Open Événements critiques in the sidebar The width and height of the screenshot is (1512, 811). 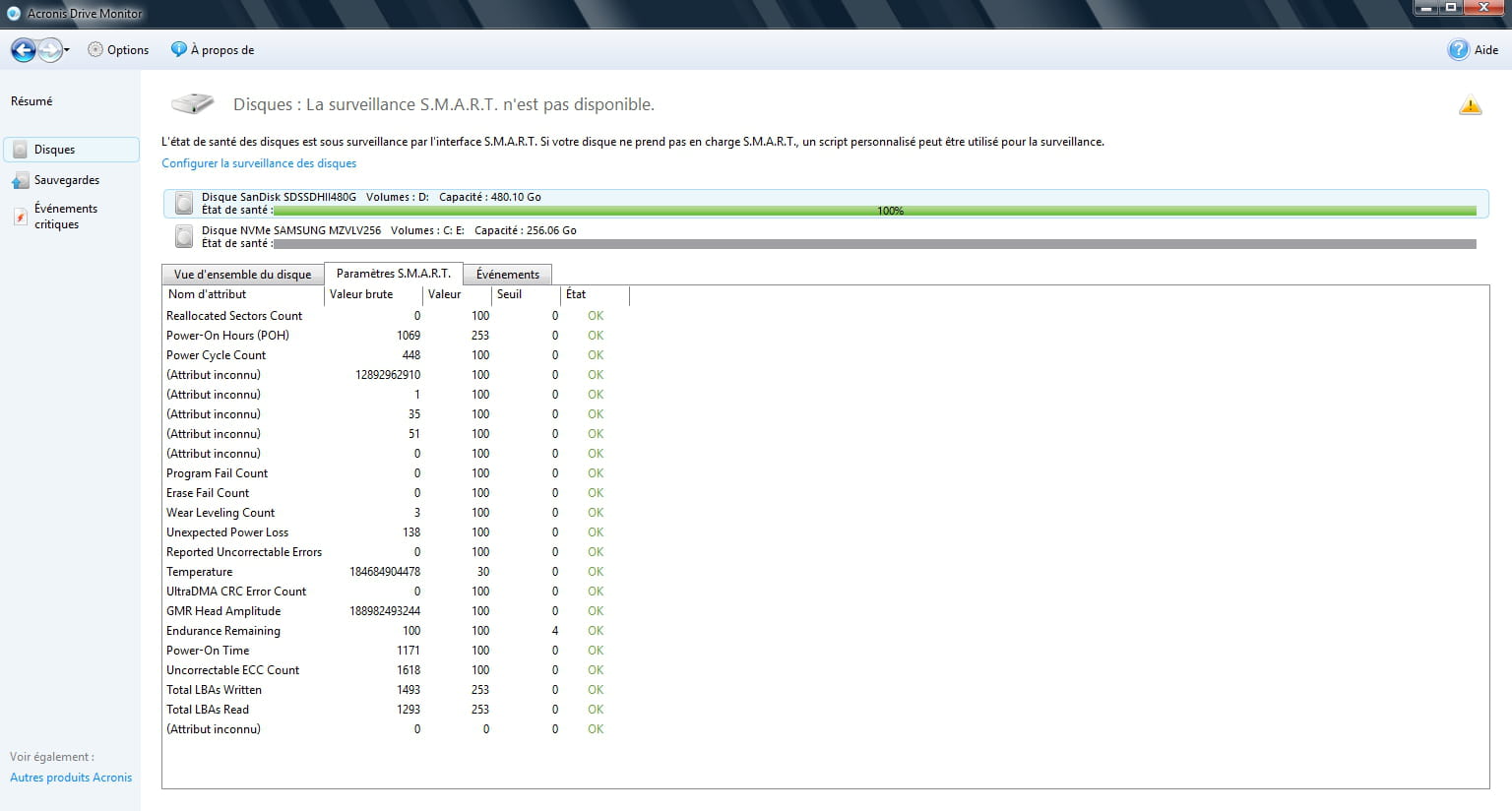tap(65, 217)
